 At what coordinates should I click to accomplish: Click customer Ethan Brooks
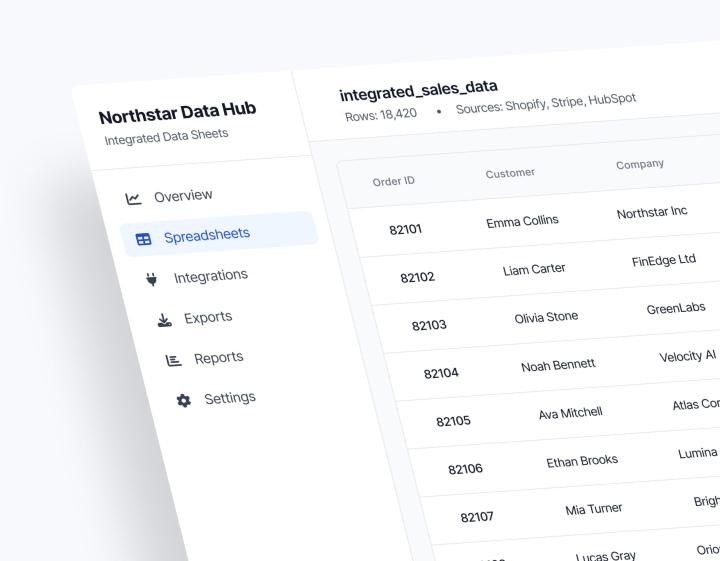point(582,461)
